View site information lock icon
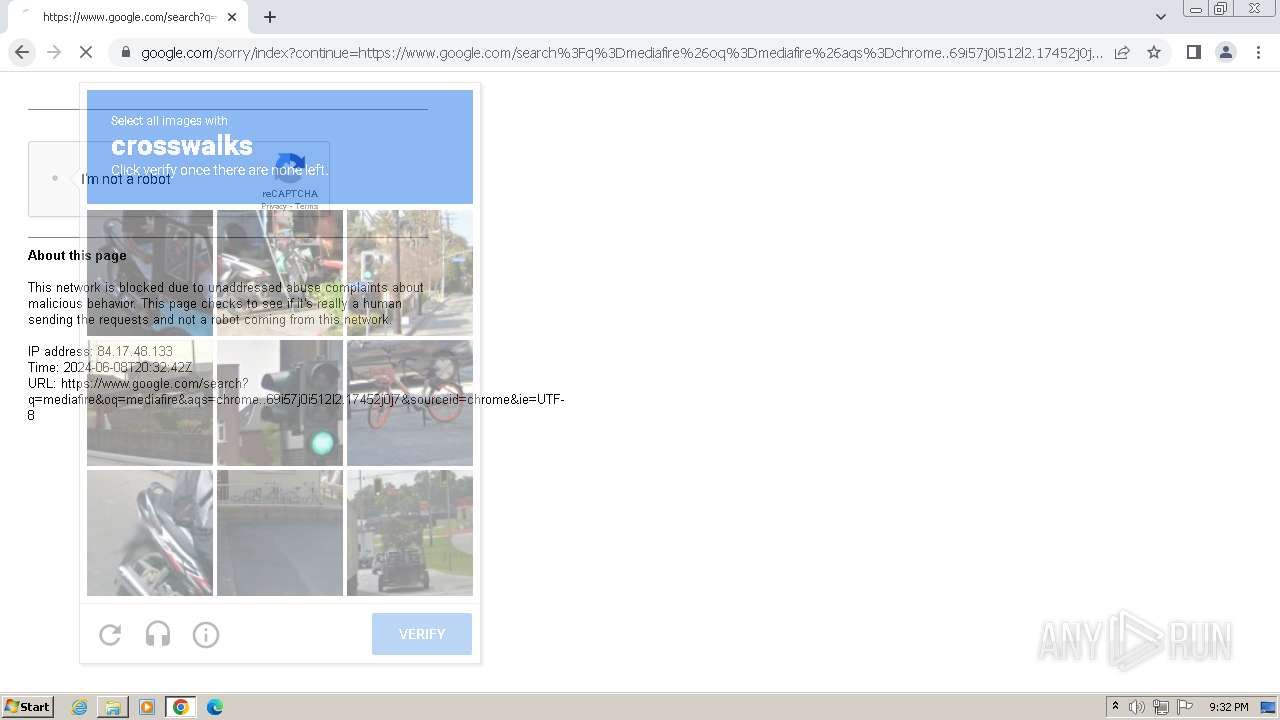 click(126, 52)
